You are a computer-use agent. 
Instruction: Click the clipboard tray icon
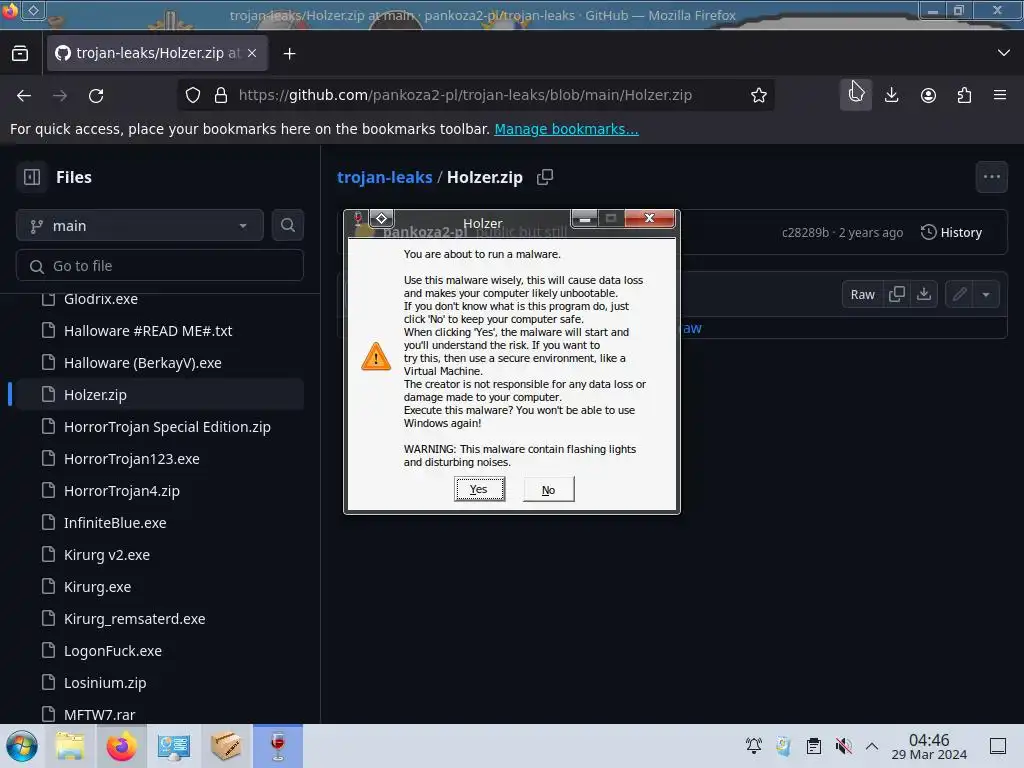pyautogui.click(x=814, y=746)
